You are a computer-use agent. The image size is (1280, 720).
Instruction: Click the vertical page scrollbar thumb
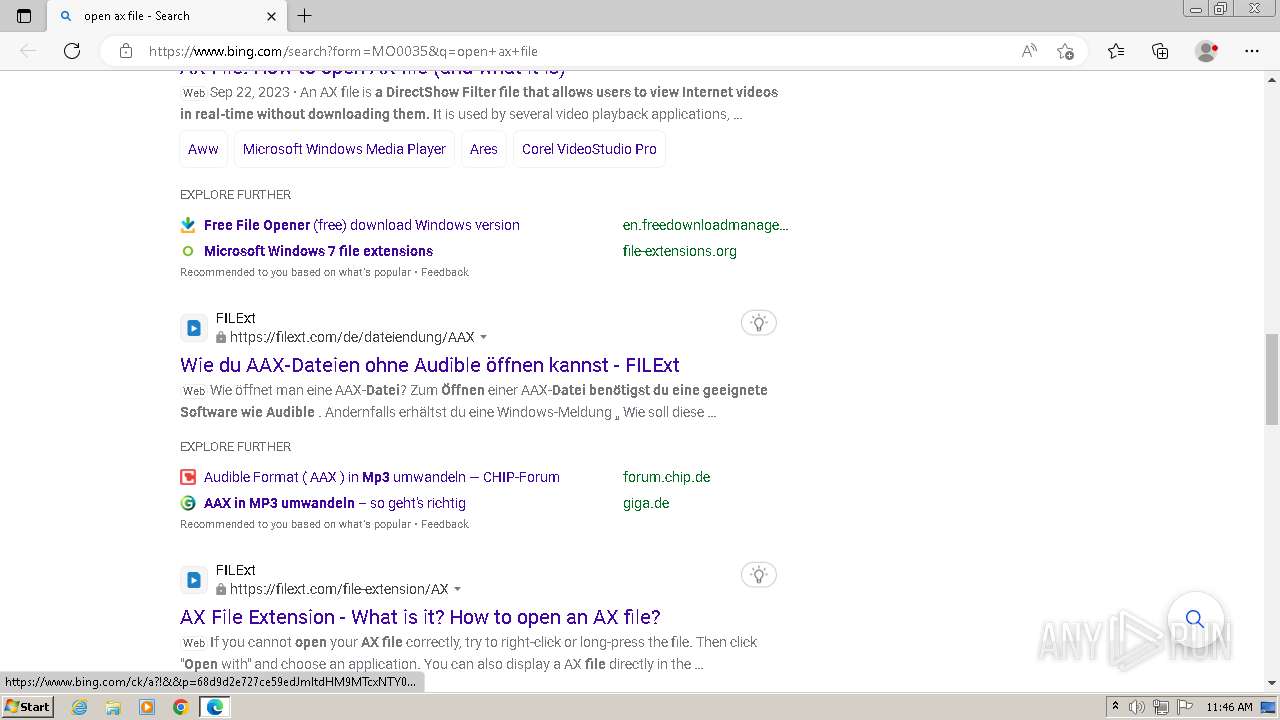tap(1272, 379)
